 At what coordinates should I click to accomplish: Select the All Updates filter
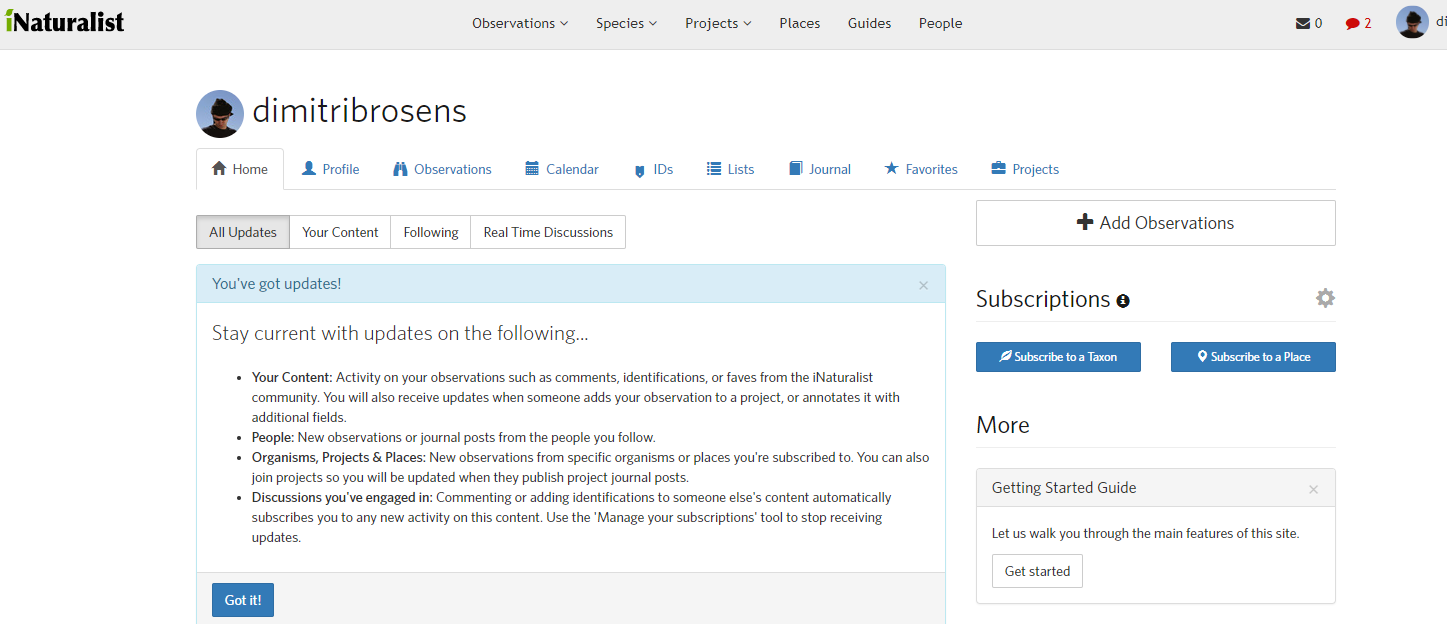pyautogui.click(x=243, y=232)
